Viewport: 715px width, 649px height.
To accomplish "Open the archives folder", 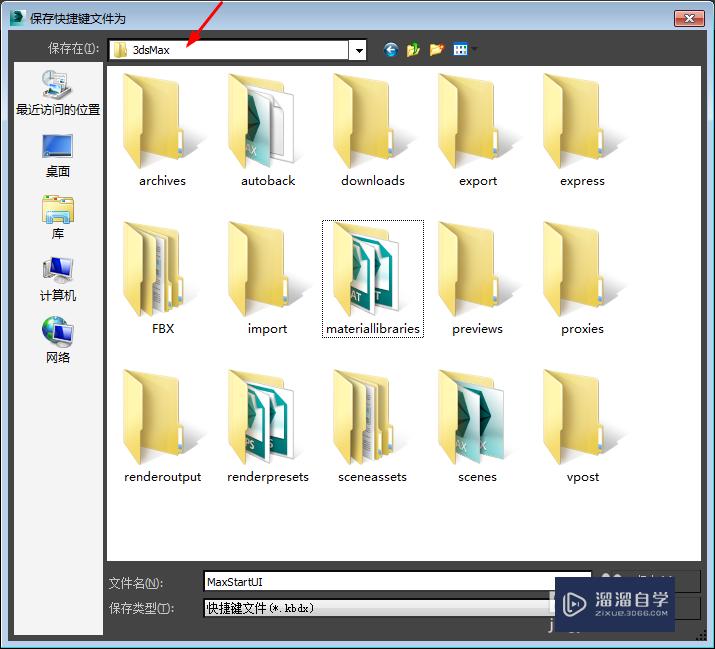I will tap(162, 131).
